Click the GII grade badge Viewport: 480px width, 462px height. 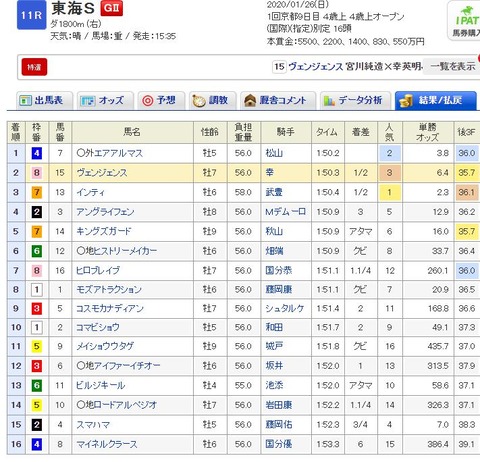coord(112,8)
